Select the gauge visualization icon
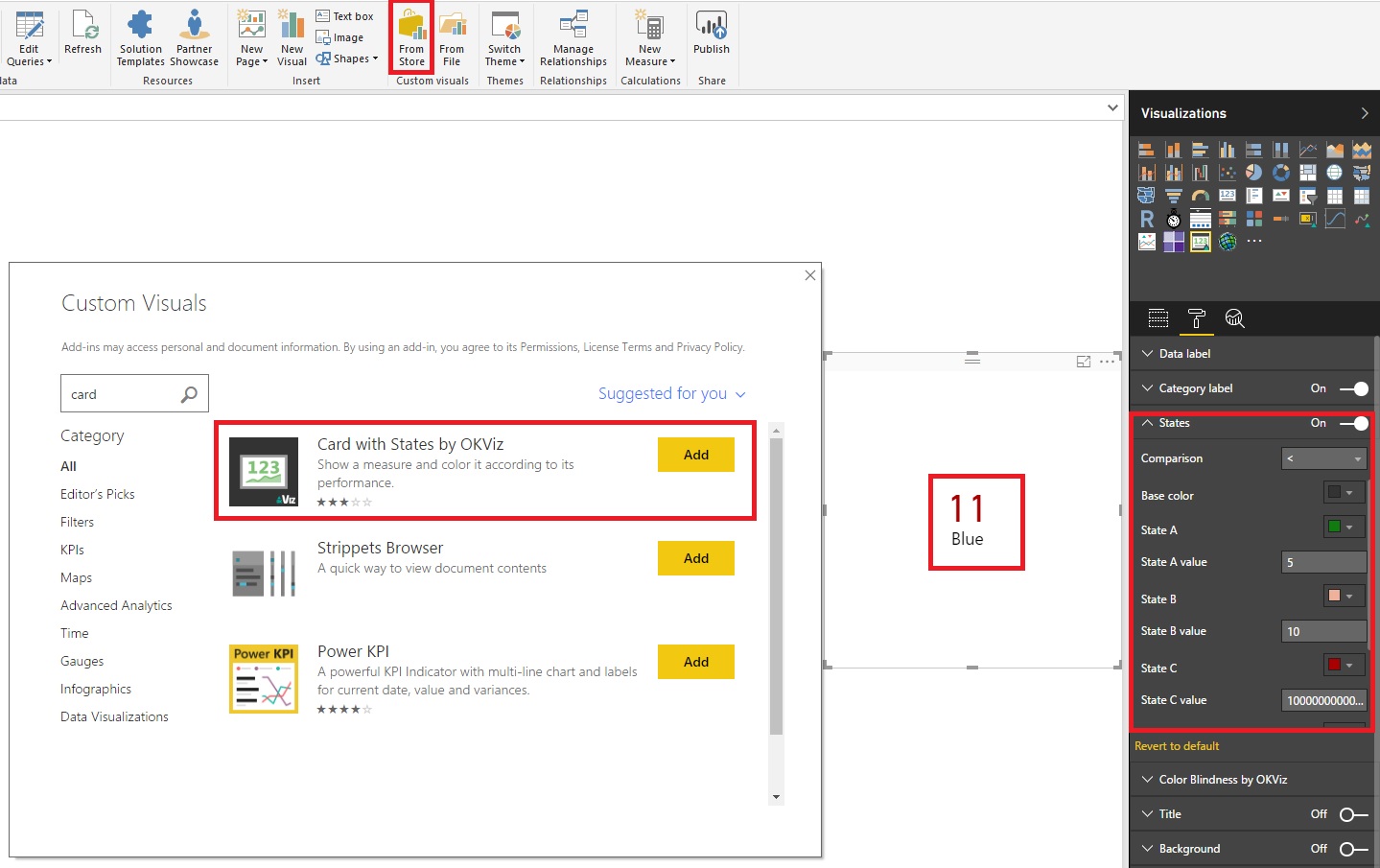This screenshot has height=868, width=1380. (x=1200, y=196)
